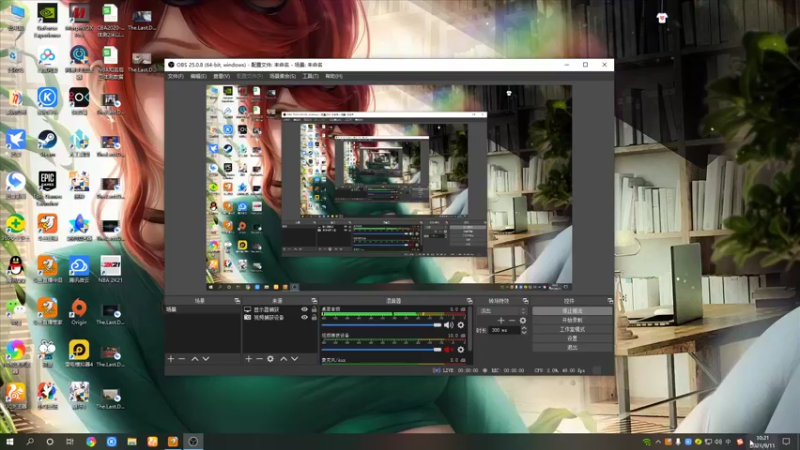Open 设置 settings from Controls panel
Viewport: 800px width, 450px height.
[572, 338]
